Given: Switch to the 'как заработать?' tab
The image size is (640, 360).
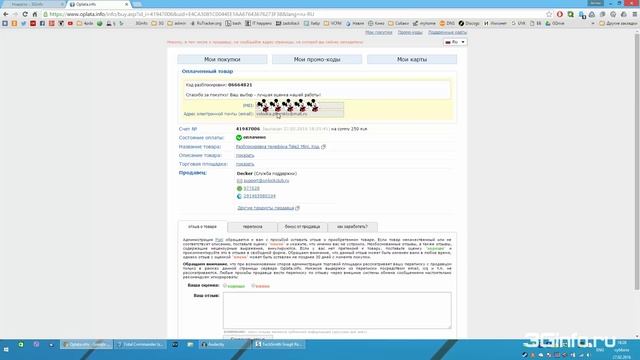Looking at the screenshot, I should click(x=352, y=227).
